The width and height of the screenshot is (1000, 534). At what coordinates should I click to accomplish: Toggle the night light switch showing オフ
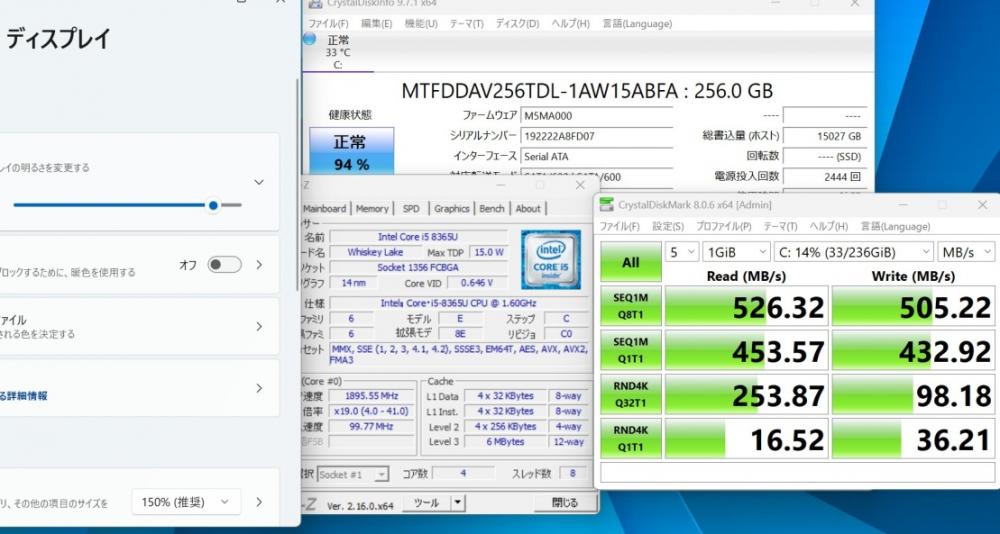tap(225, 265)
